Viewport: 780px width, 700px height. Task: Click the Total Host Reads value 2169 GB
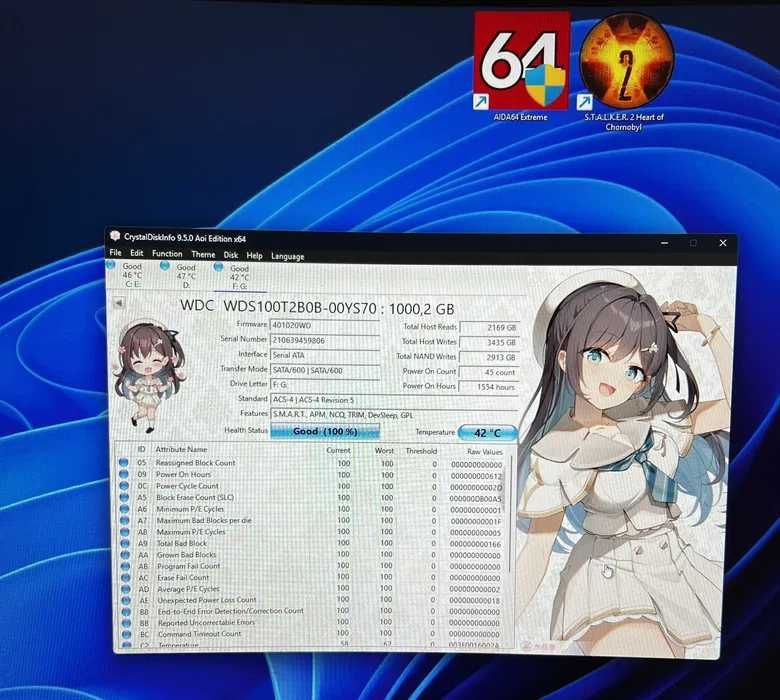coord(489,327)
